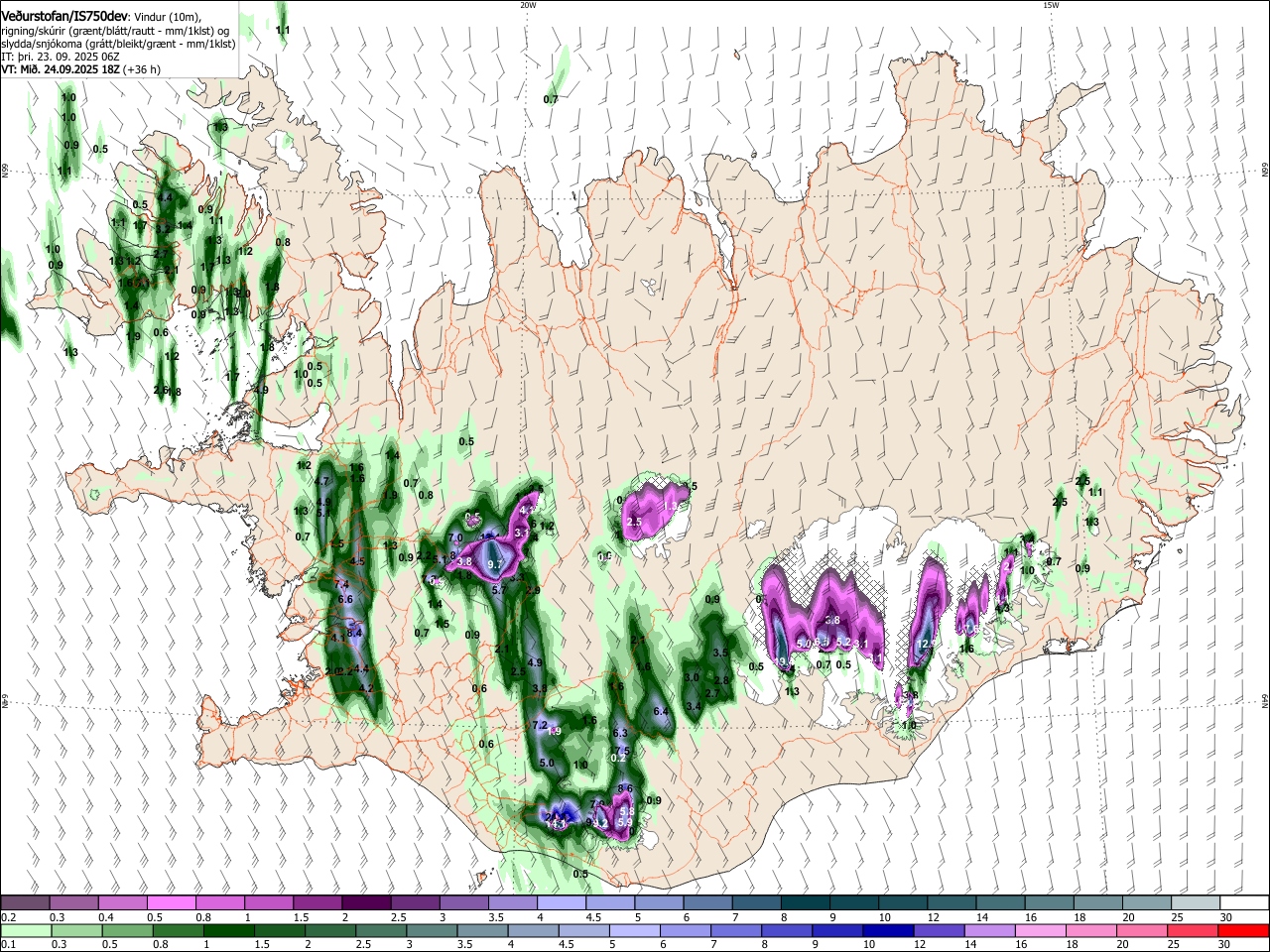This screenshot has height=952, width=1270.
Task: Select the upper-scale swatch between 3 and 3.5
Action: click(463, 903)
